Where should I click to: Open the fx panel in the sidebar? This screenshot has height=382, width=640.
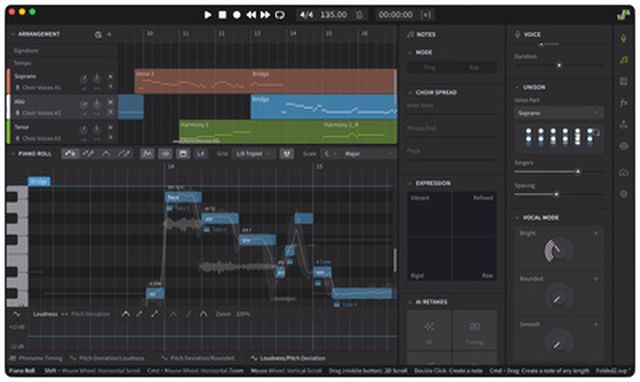[623, 102]
